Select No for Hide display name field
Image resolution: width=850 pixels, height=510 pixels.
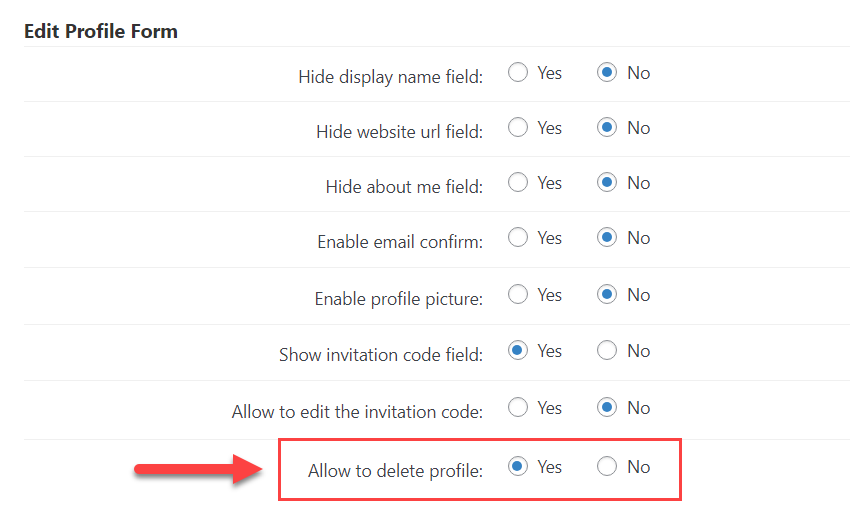tap(607, 72)
